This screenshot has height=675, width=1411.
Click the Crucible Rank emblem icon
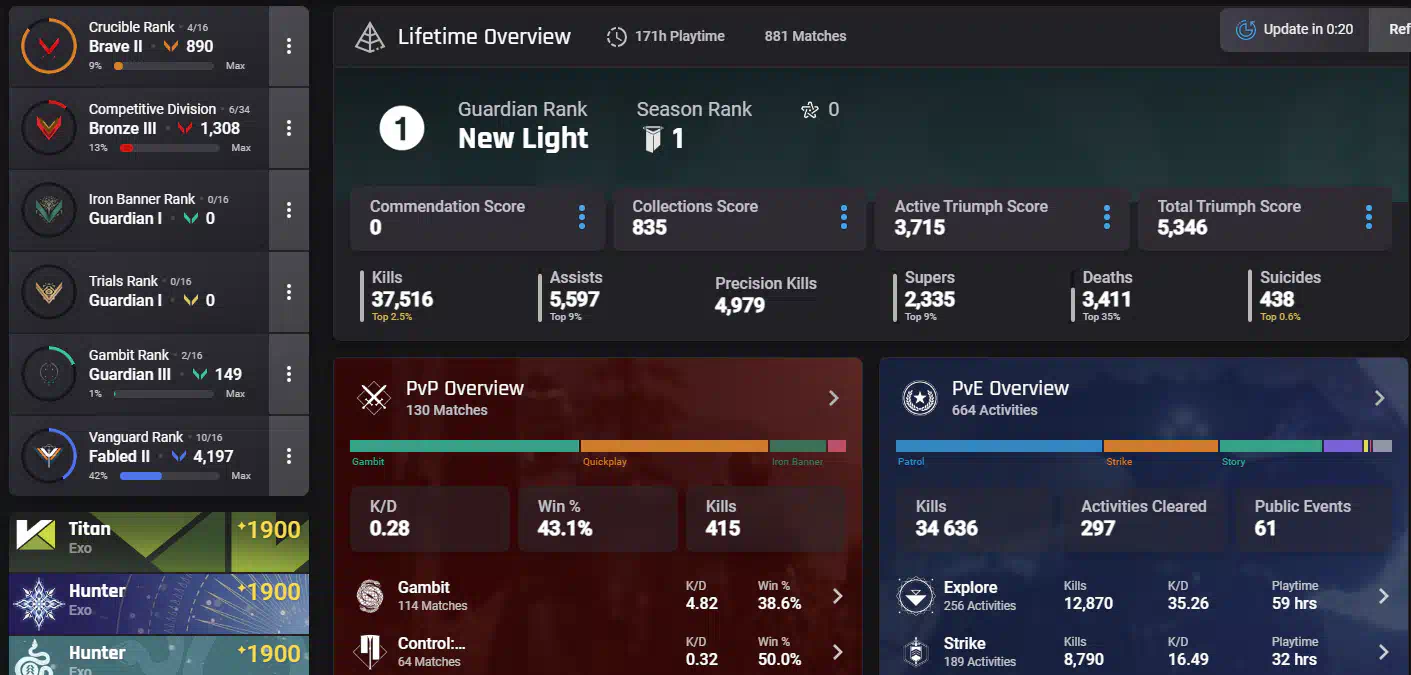(x=49, y=46)
